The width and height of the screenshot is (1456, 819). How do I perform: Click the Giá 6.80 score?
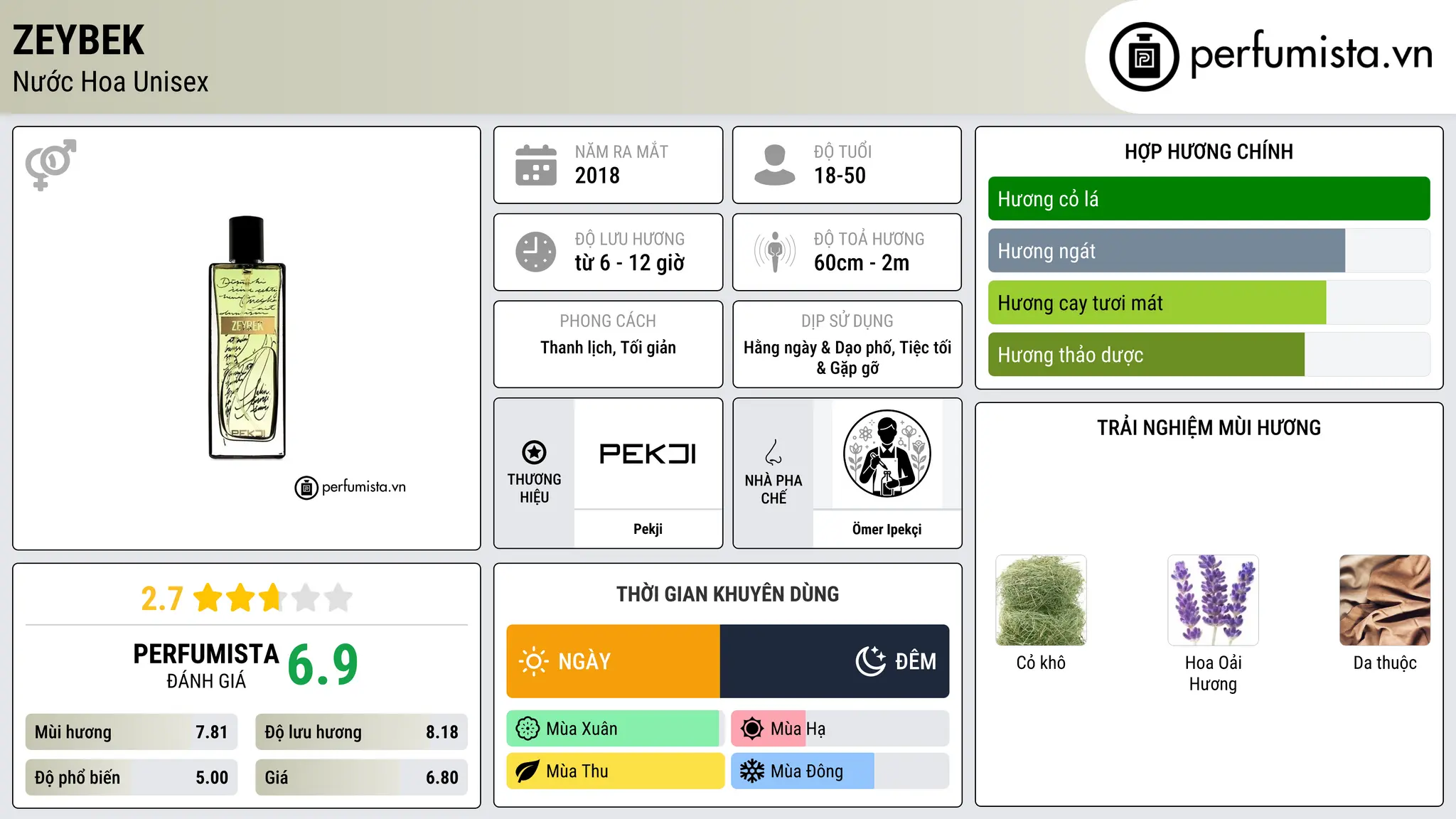361,778
